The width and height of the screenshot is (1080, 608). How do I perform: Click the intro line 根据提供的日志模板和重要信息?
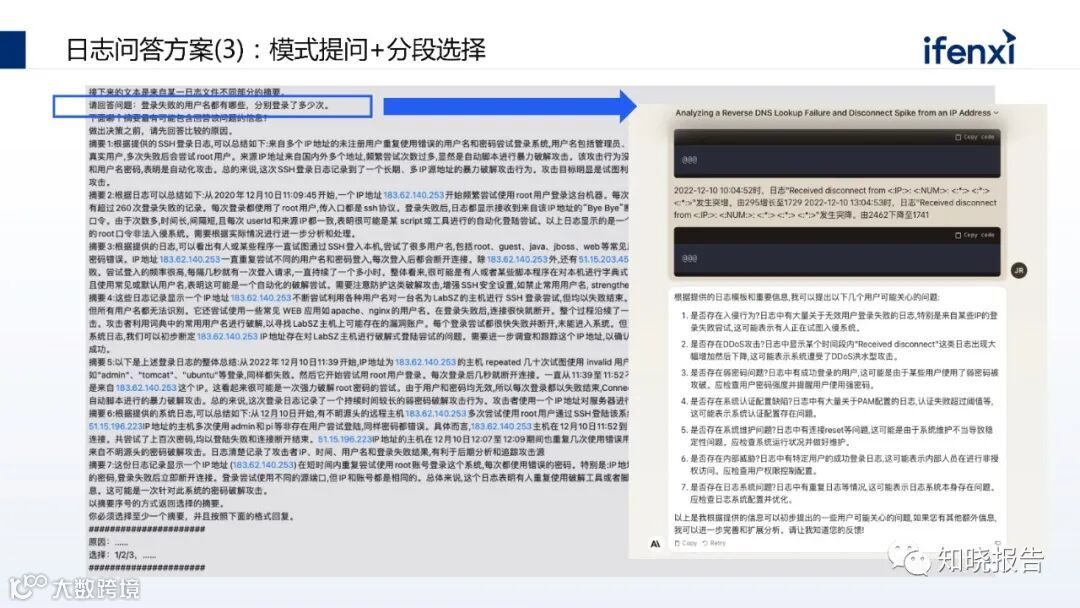pyautogui.click(x=806, y=297)
